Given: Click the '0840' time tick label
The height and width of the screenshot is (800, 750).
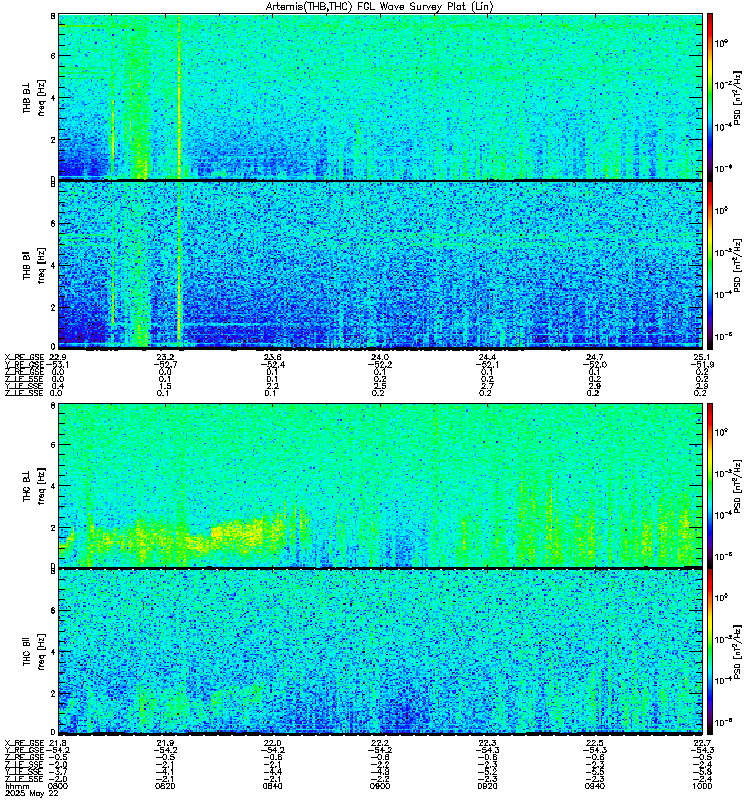Looking at the screenshot, I should 272,786.
